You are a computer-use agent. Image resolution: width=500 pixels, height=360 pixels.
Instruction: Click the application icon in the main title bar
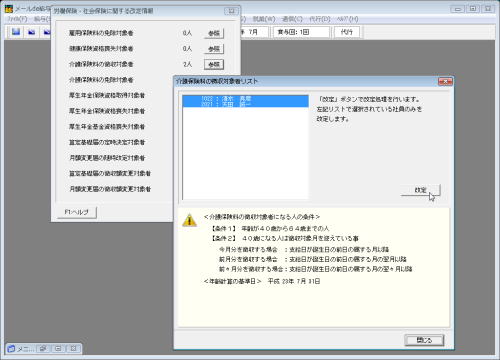coord(9,9)
